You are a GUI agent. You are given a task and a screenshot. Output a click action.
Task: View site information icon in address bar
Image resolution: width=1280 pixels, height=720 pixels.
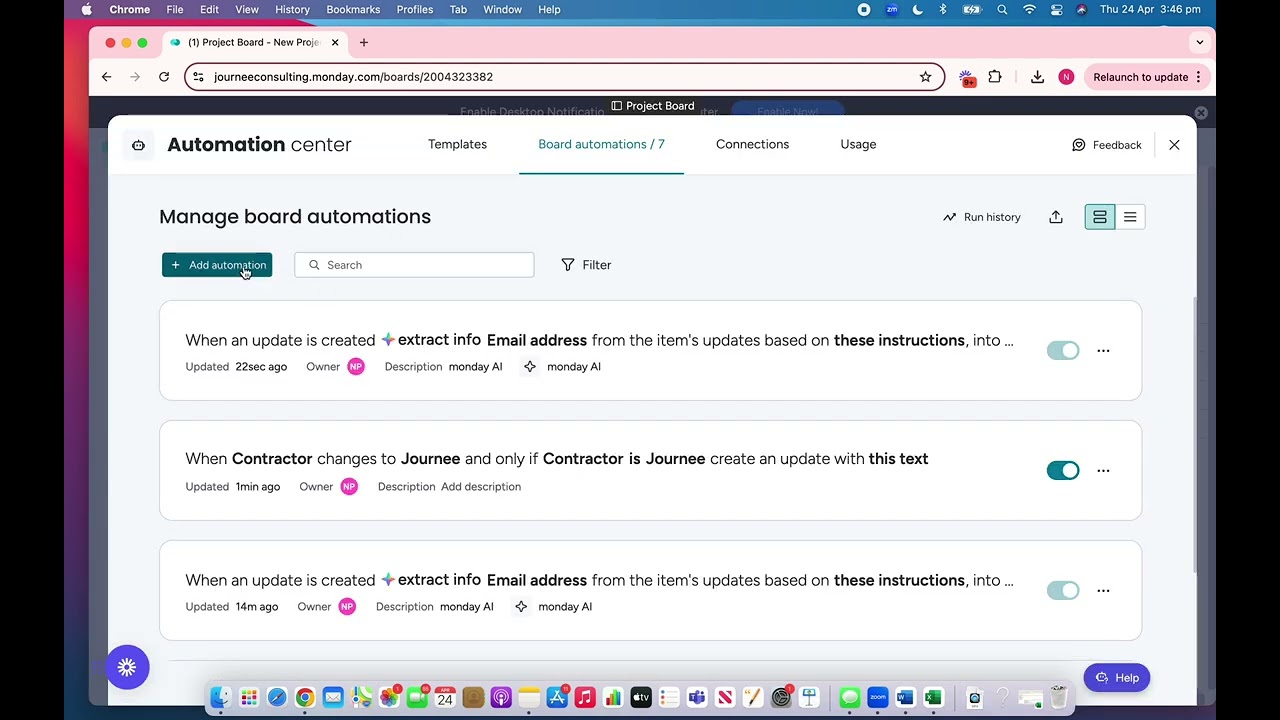pos(198,77)
